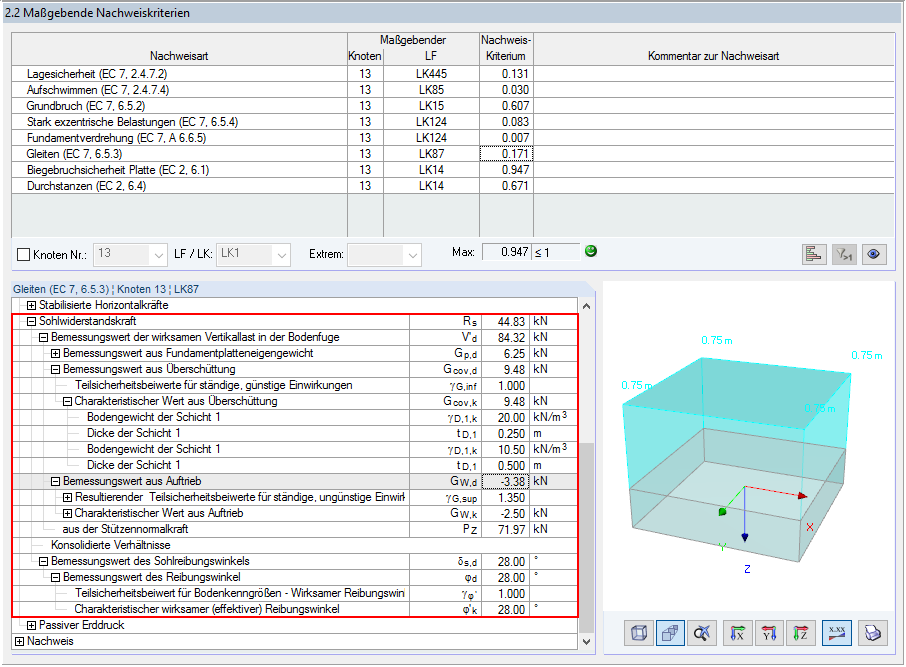906x667 pixels.
Task: Collapse Charakteristischer Wert aus Überschüttung
Action: pos(68,401)
